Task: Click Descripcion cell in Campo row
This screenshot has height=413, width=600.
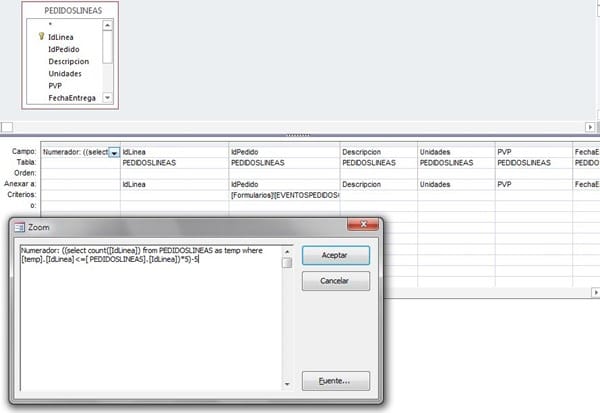Action: [x=378, y=152]
